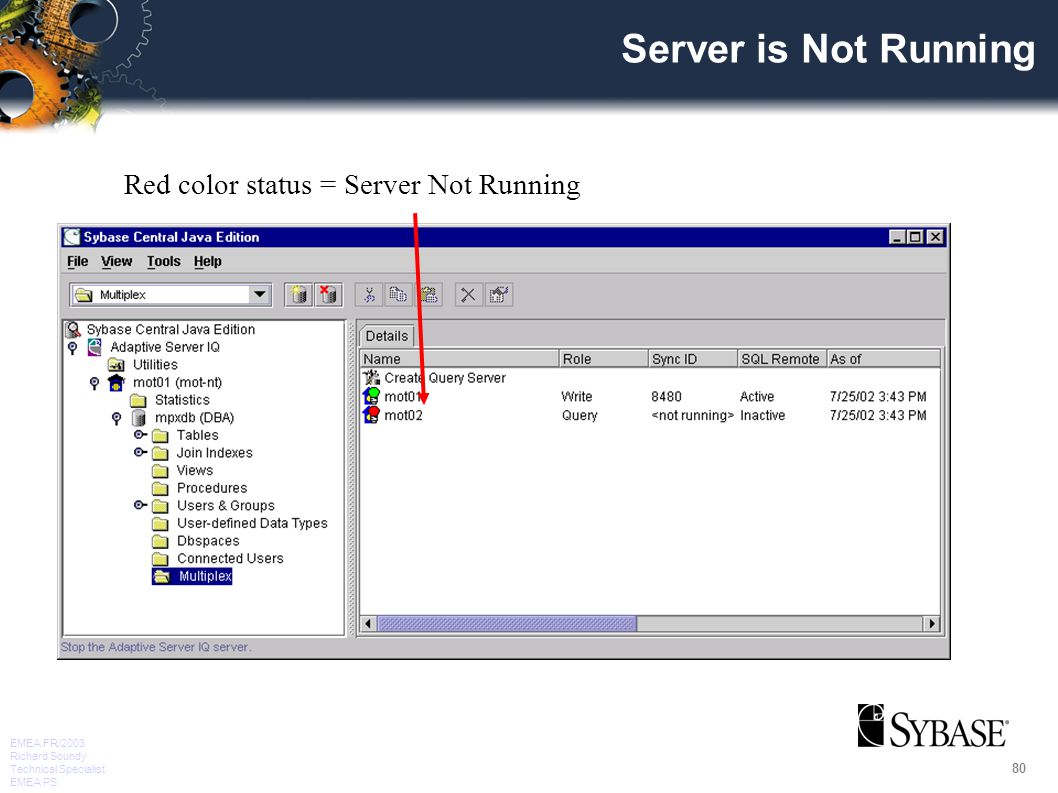The height and width of the screenshot is (793, 1058).
Task: Click the Statistics folder icon
Action: point(138,400)
